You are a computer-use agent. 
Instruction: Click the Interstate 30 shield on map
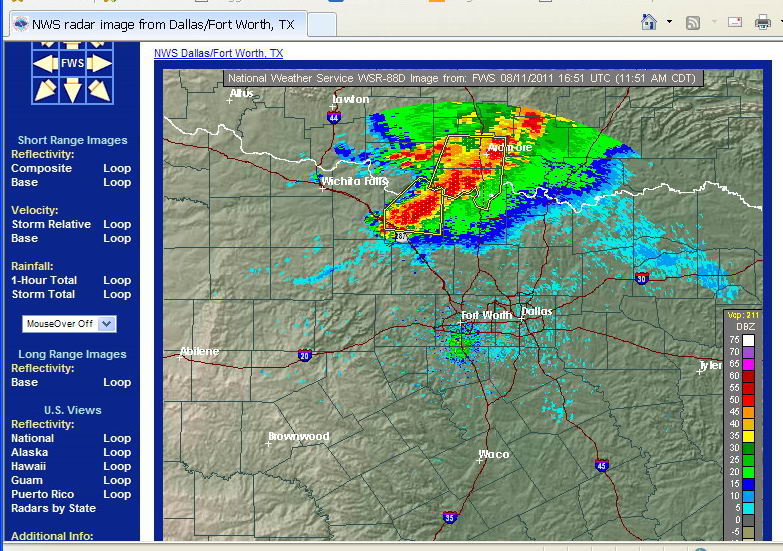pos(642,278)
